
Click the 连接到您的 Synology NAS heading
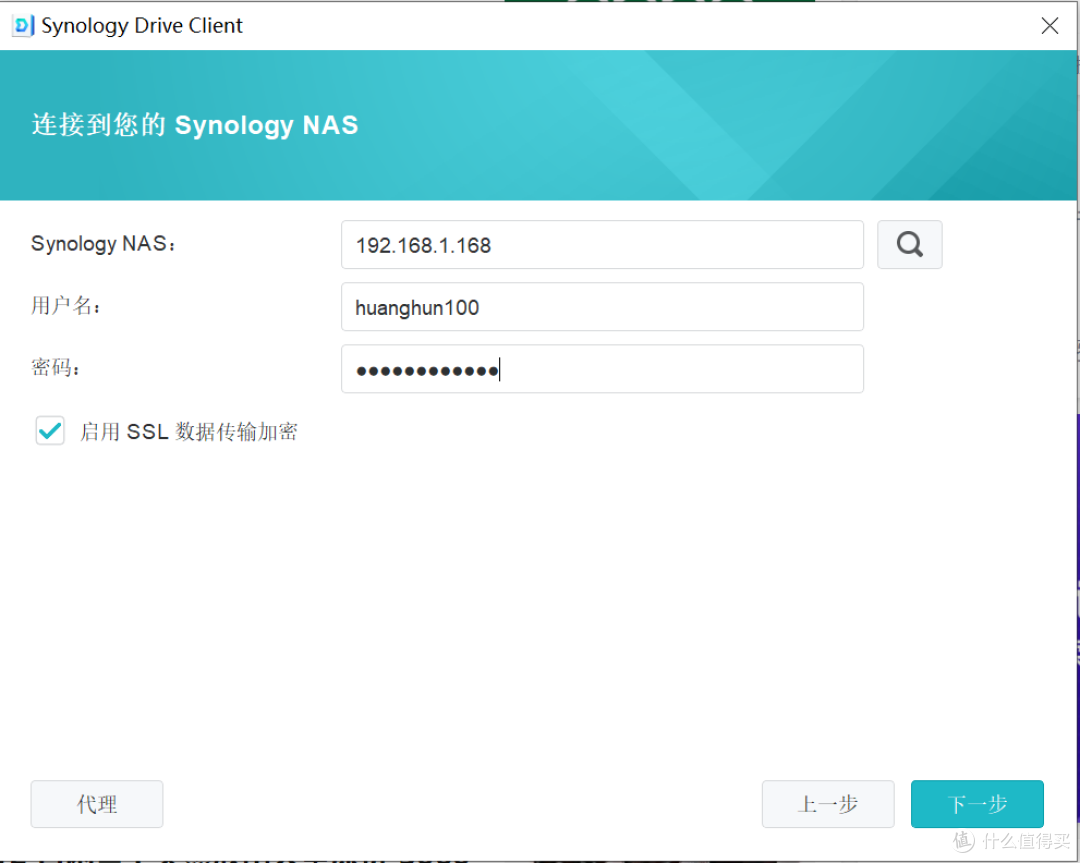point(195,125)
